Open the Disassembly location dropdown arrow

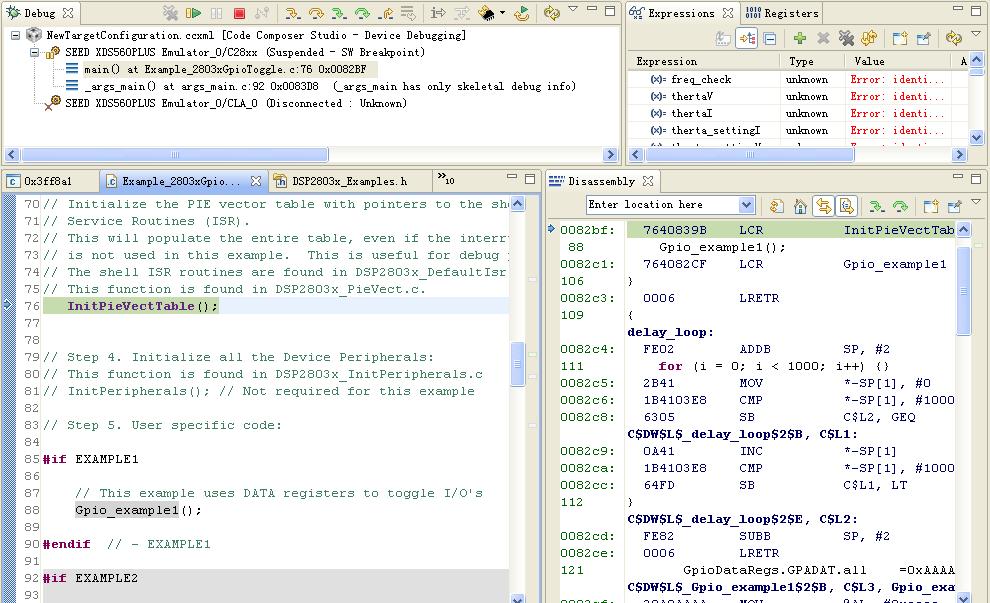(746, 205)
